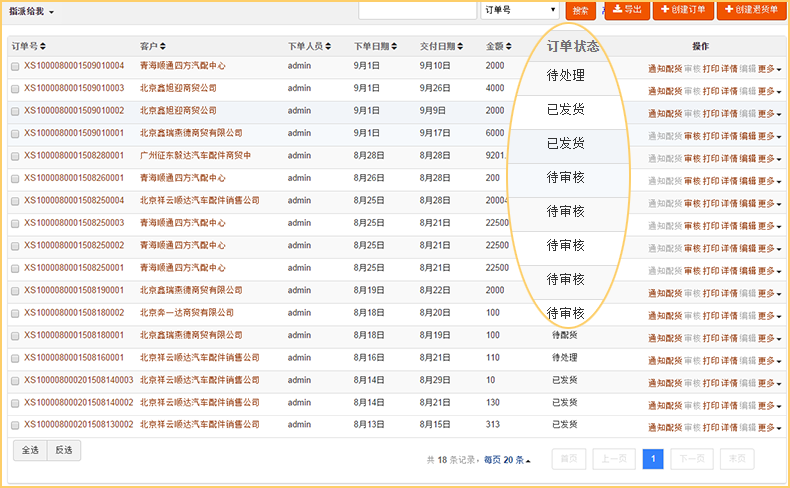Open the 订单号 search type dropdown
This screenshot has height=488, width=790.
pos(520,10)
